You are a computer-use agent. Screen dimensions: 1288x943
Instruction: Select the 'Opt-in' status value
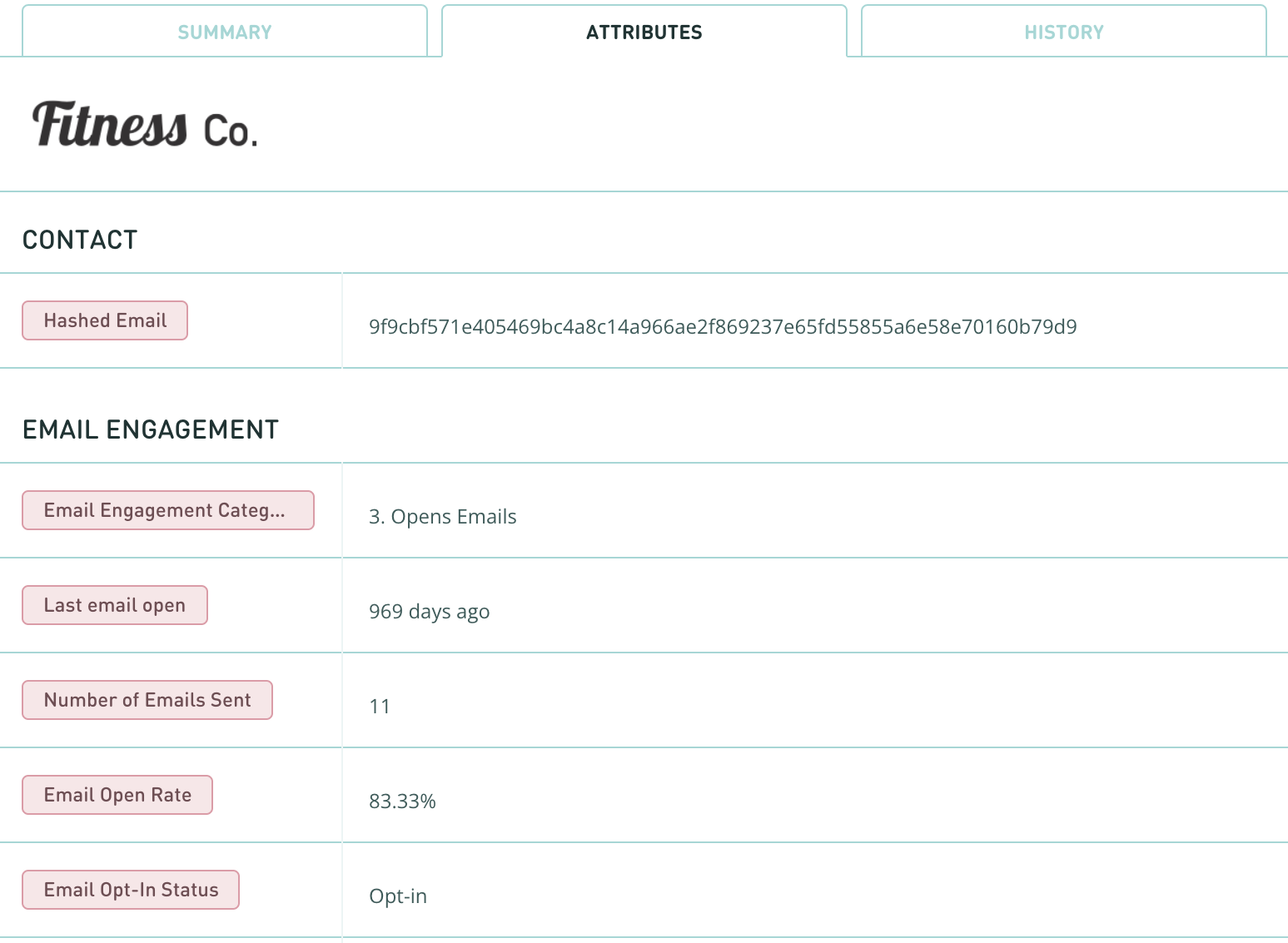pyautogui.click(x=398, y=896)
